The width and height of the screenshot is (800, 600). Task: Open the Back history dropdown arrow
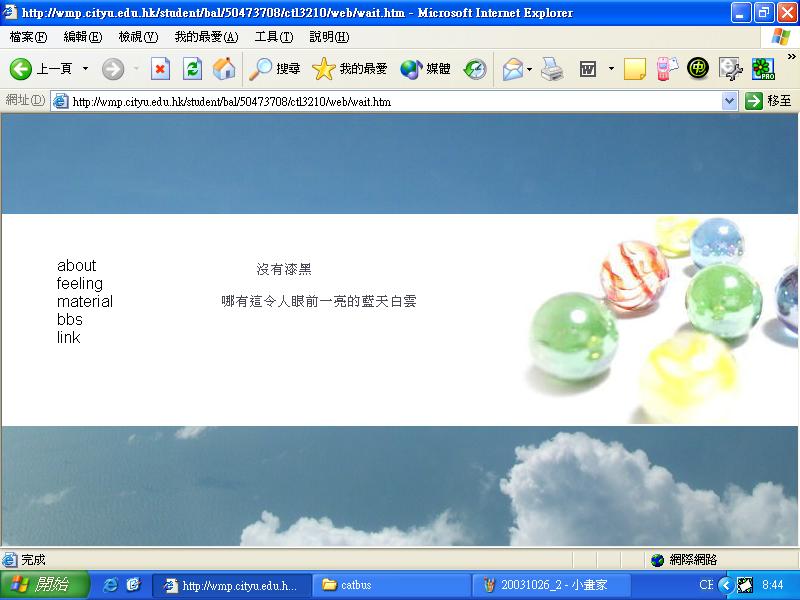[85, 68]
